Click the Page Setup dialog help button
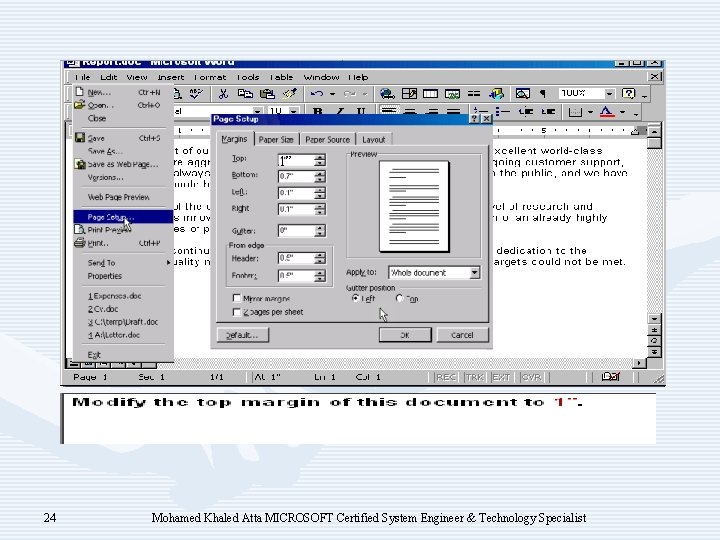Image resolution: width=720 pixels, height=540 pixels. tap(474, 119)
